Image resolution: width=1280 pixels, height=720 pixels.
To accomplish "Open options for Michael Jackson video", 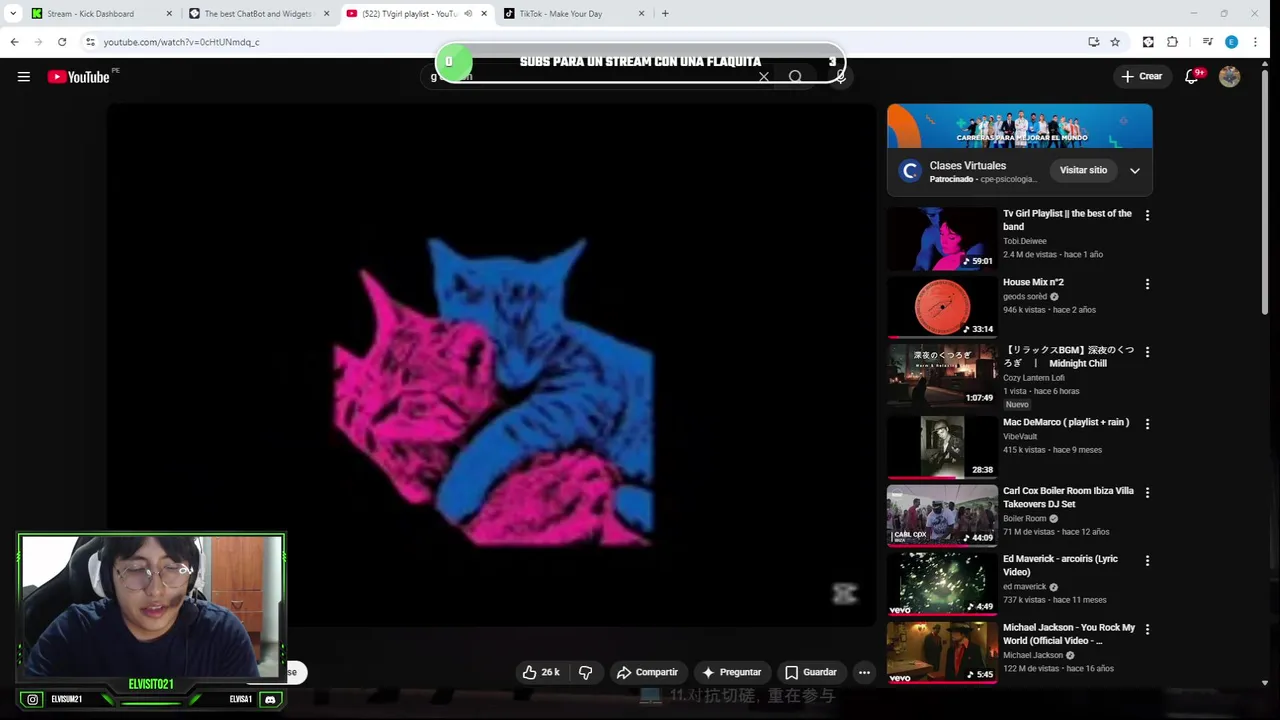I will click(x=1147, y=629).
